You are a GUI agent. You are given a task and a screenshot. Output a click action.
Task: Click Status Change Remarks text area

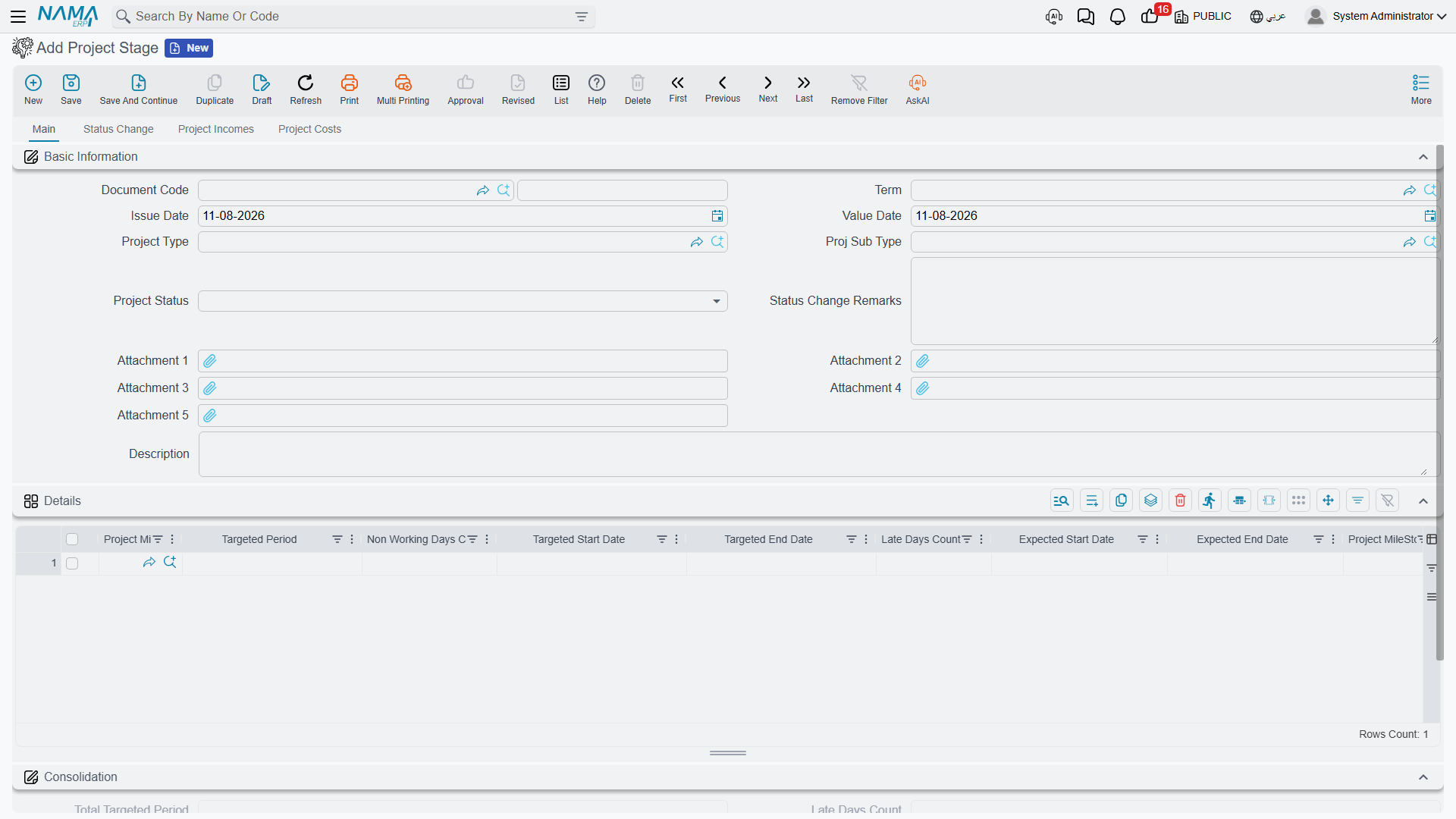pos(1175,301)
